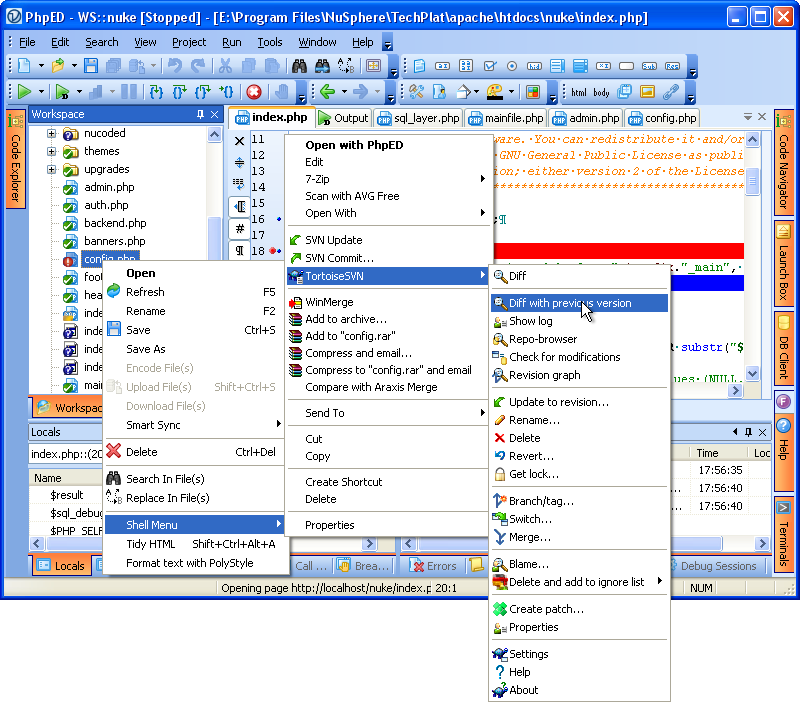Click the green Back navigation arrow
This screenshot has width=800, height=707.
click(328, 92)
